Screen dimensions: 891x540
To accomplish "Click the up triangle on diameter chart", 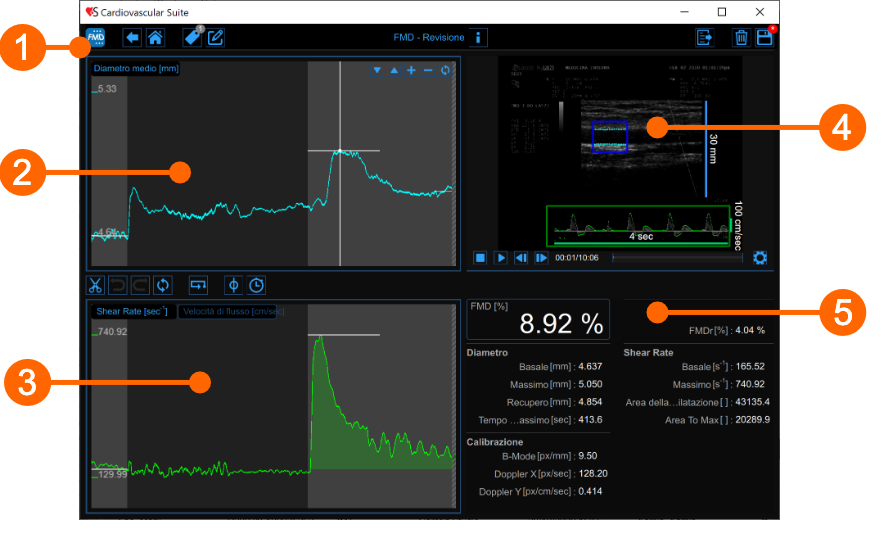I will (x=394, y=71).
